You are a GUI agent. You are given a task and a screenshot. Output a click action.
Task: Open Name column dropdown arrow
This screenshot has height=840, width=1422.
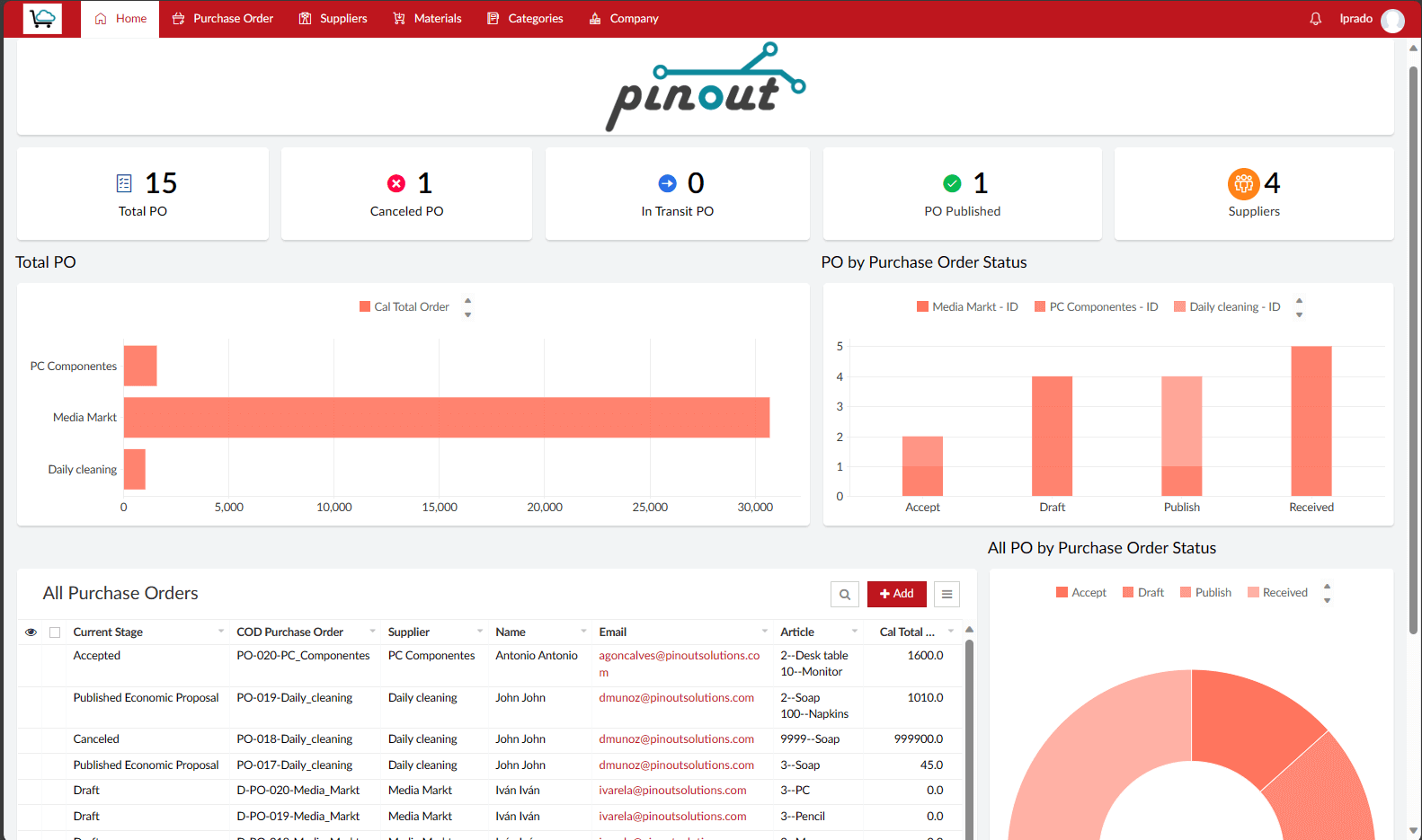tap(583, 632)
